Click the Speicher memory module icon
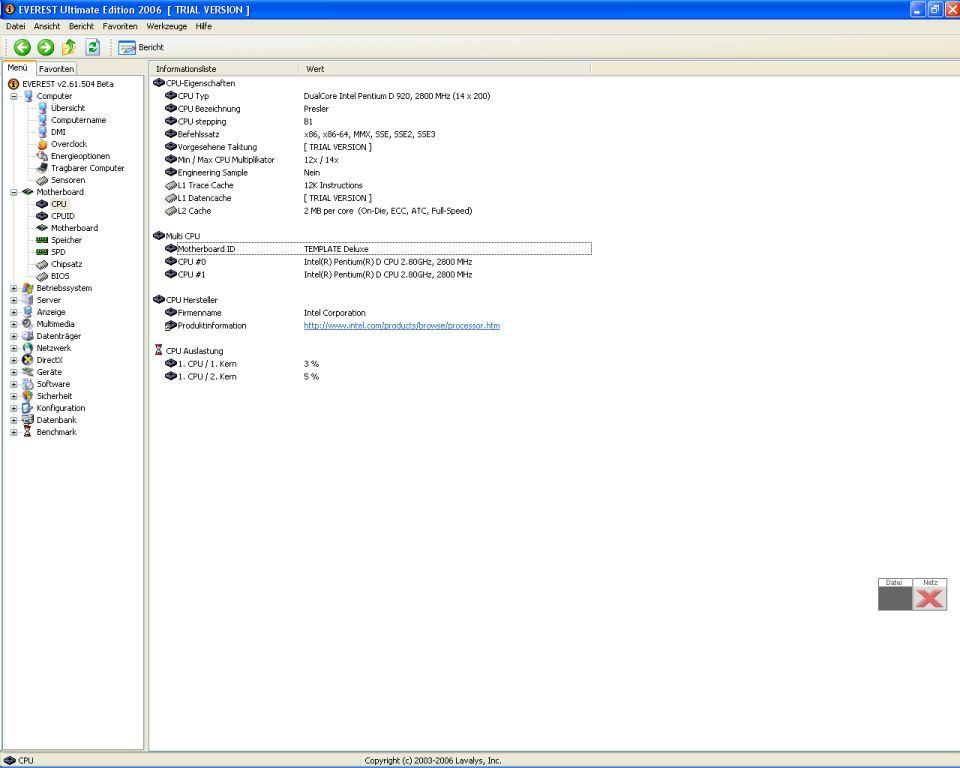 (x=42, y=240)
